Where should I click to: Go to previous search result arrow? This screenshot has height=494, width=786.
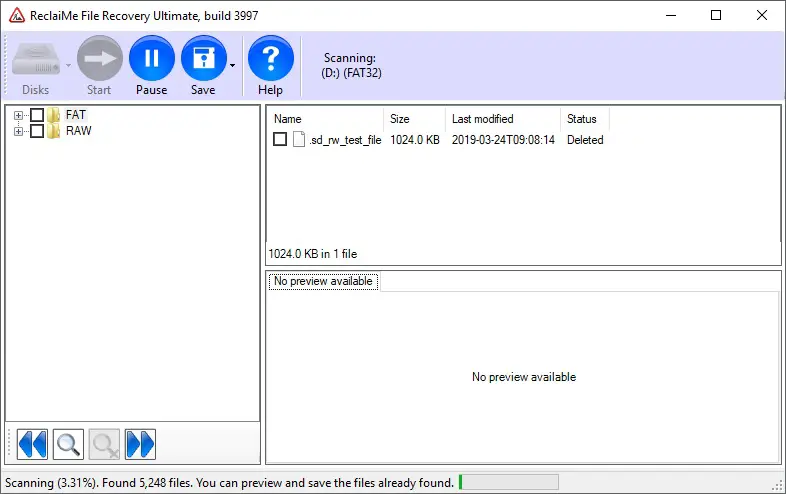click(33, 444)
